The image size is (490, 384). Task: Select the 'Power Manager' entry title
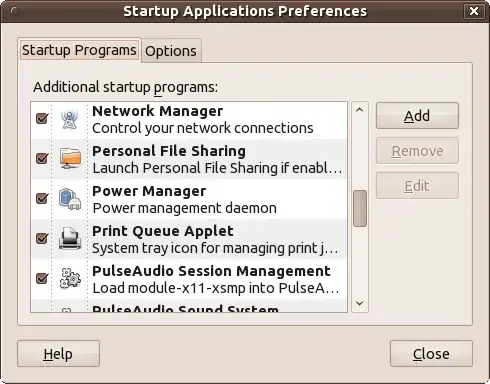point(149,191)
